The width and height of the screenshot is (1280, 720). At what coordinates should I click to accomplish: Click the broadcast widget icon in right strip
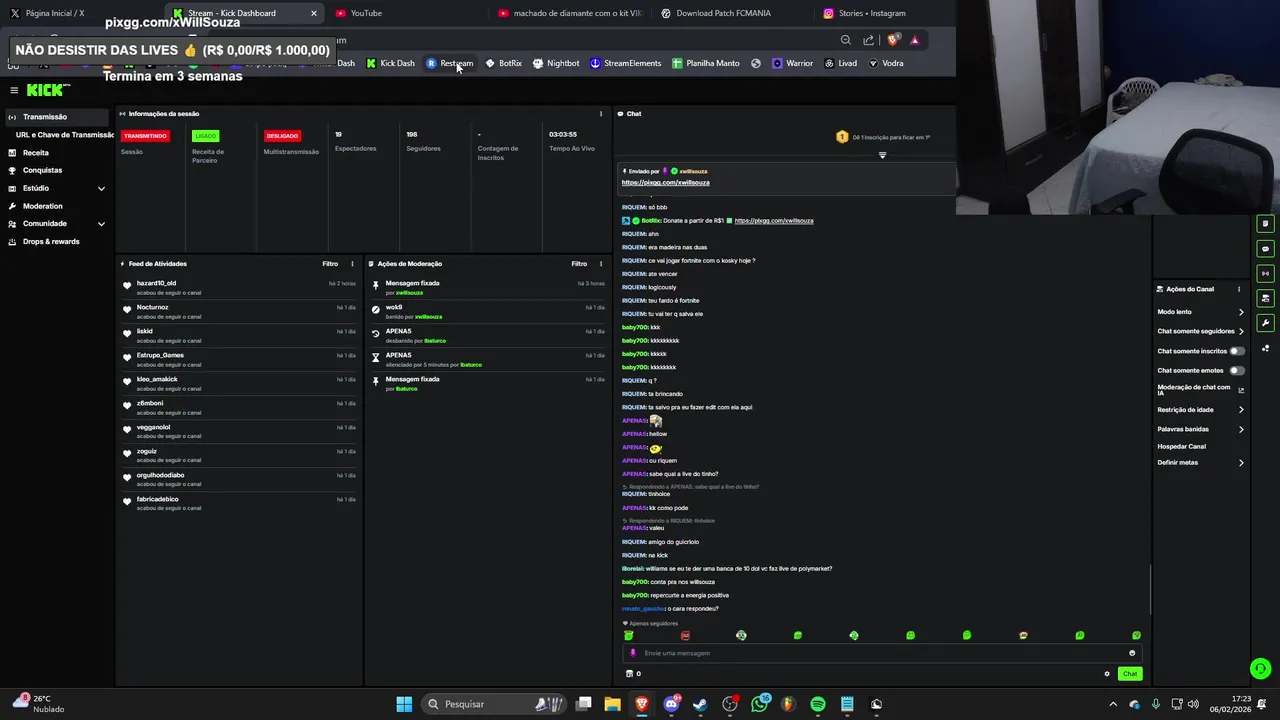click(x=1265, y=273)
